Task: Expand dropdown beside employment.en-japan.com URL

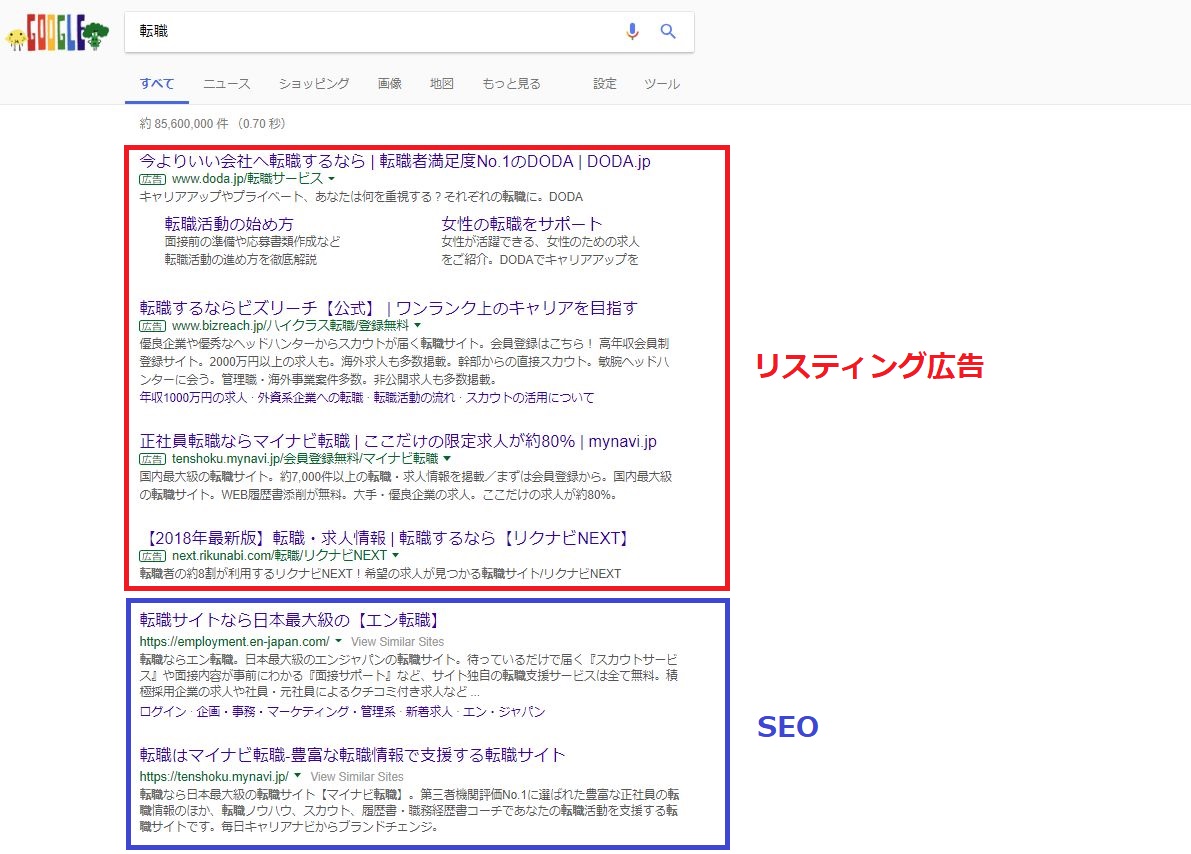Action: (x=338, y=641)
